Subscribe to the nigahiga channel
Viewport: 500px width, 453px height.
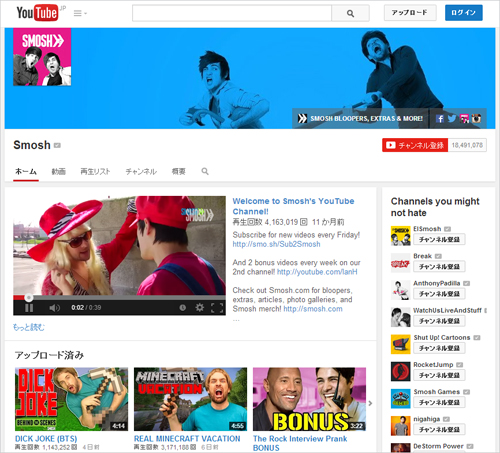439,429
